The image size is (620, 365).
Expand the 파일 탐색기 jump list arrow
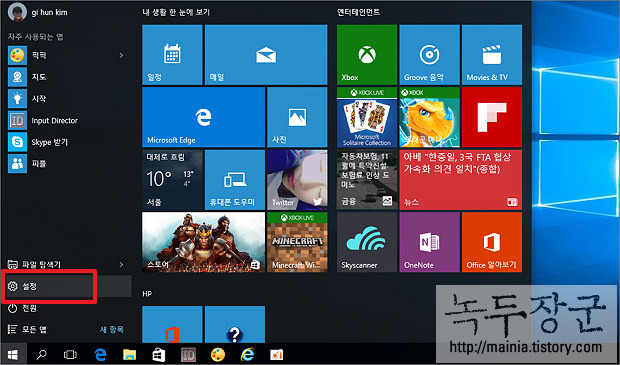pyautogui.click(x=121, y=264)
